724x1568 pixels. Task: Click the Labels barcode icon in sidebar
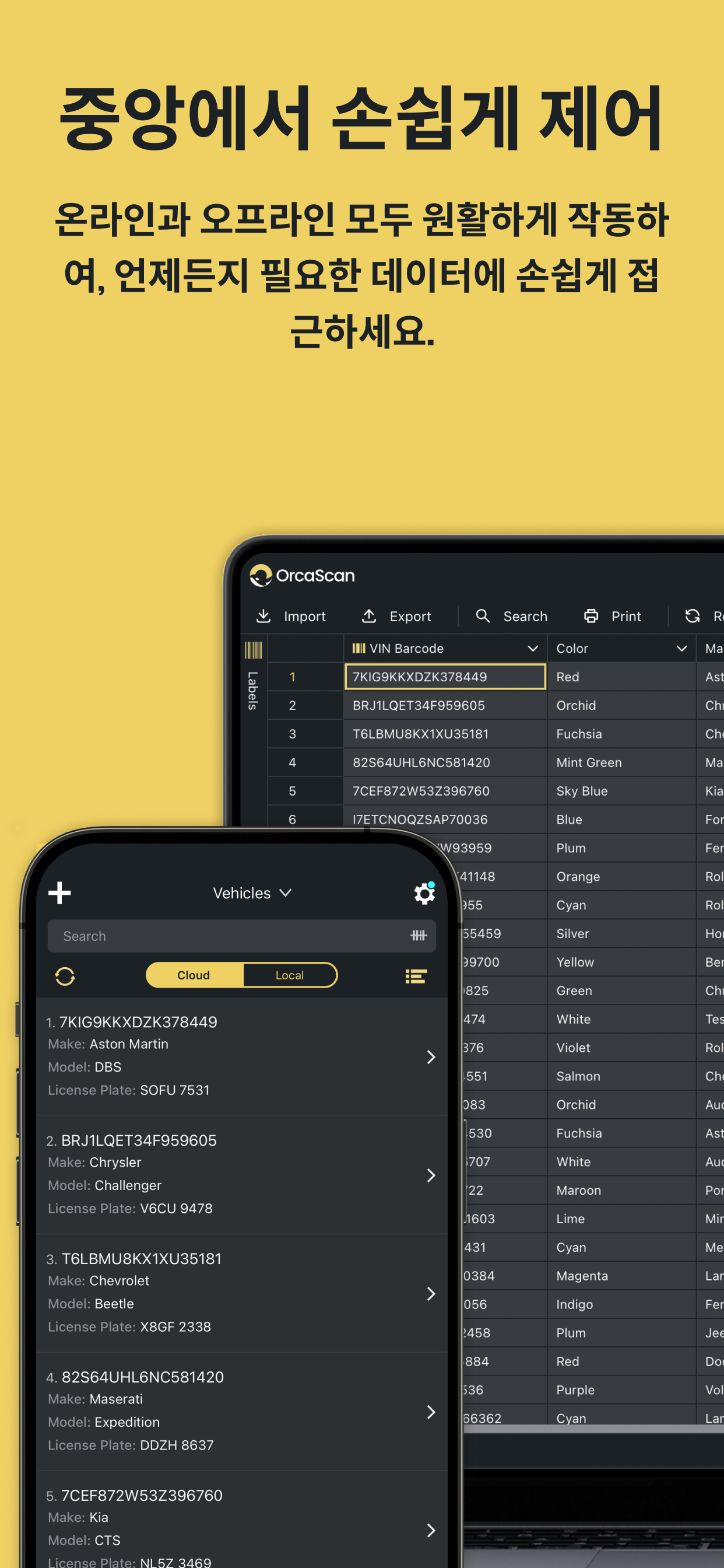253,649
